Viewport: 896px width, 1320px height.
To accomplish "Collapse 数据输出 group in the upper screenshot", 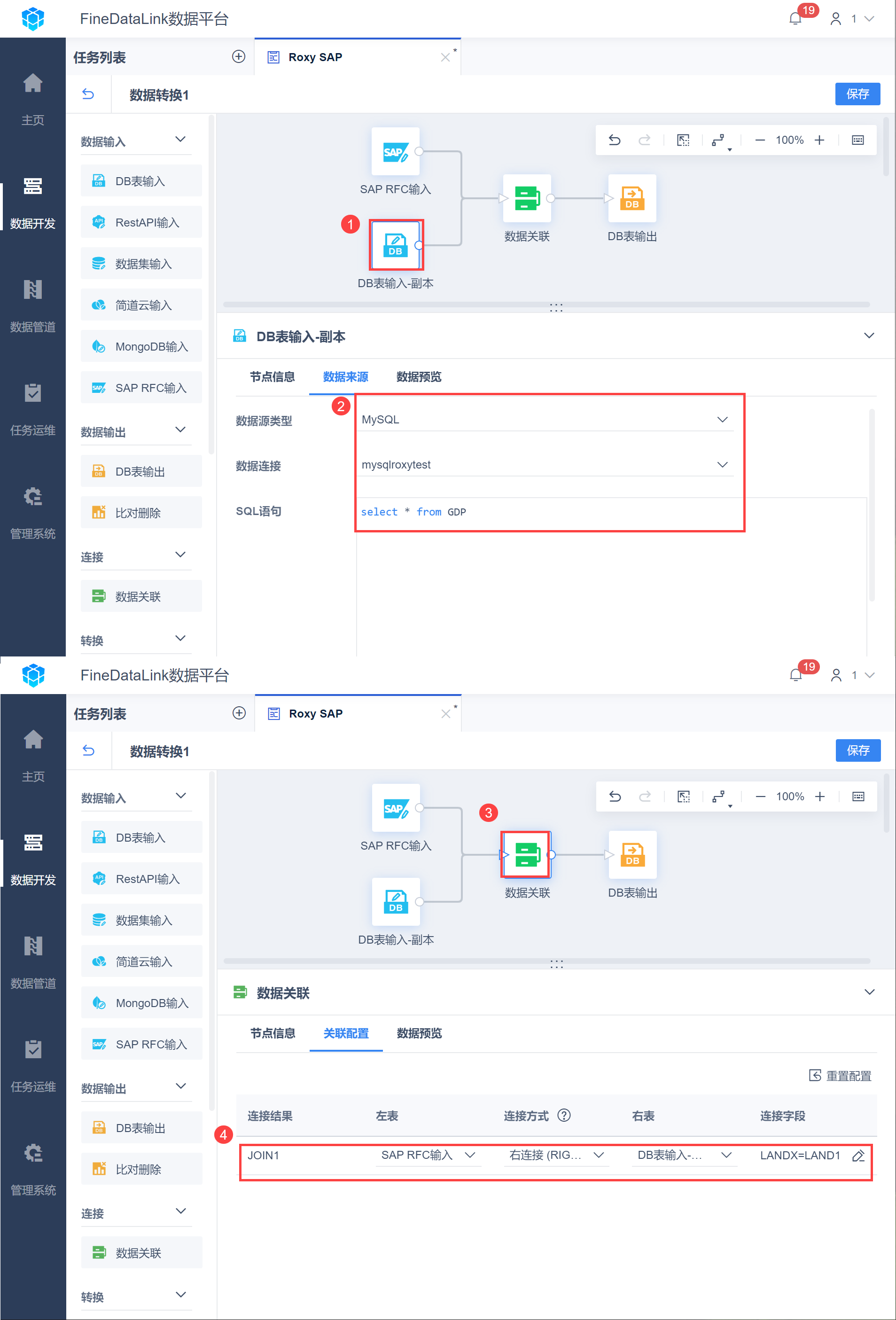I will point(180,430).
